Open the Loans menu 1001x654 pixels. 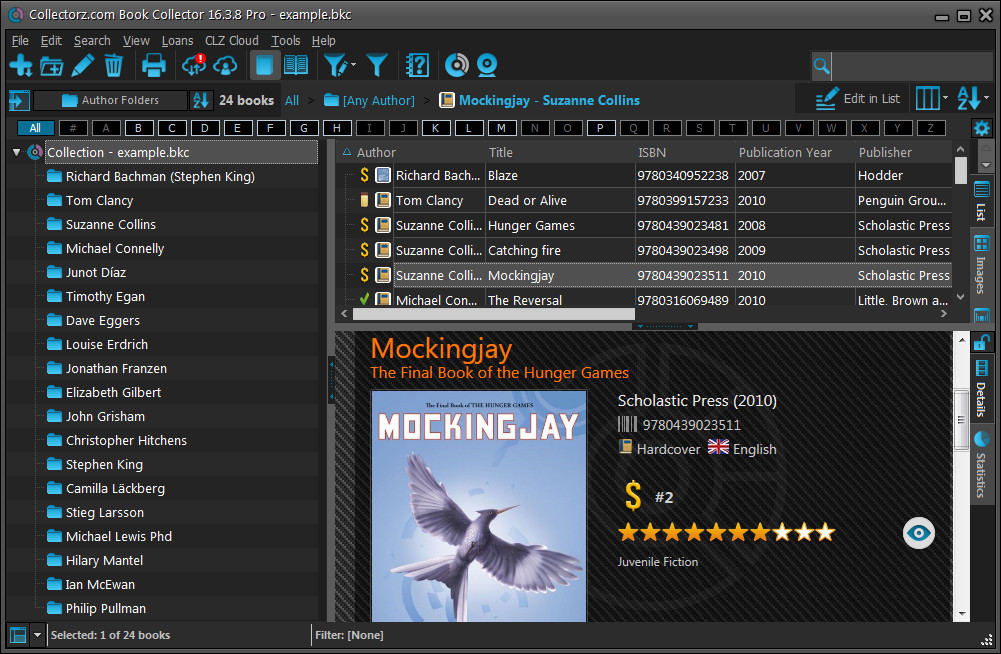point(177,41)
